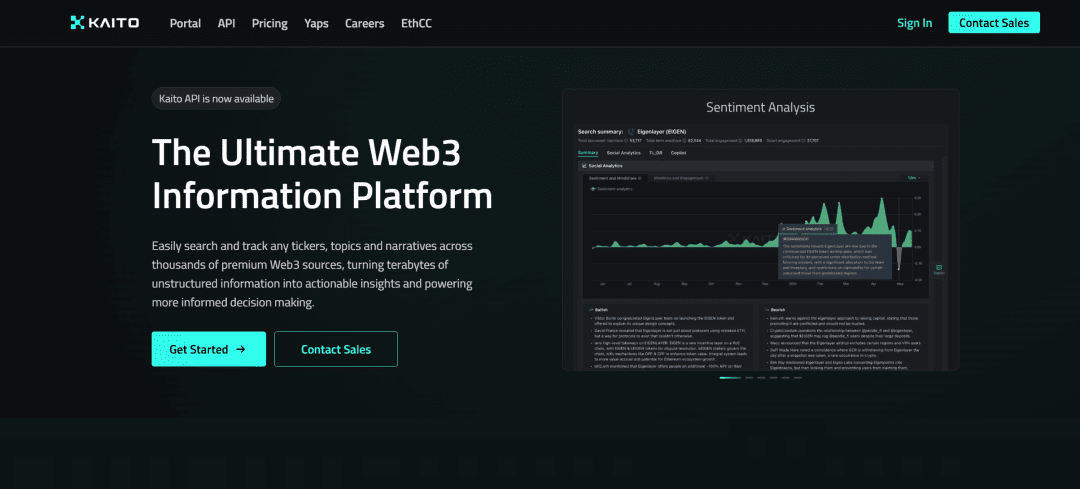This screenshot has width=1080, height=489.
Task: Open the Yaps menu item
Action: coord(316,23)
